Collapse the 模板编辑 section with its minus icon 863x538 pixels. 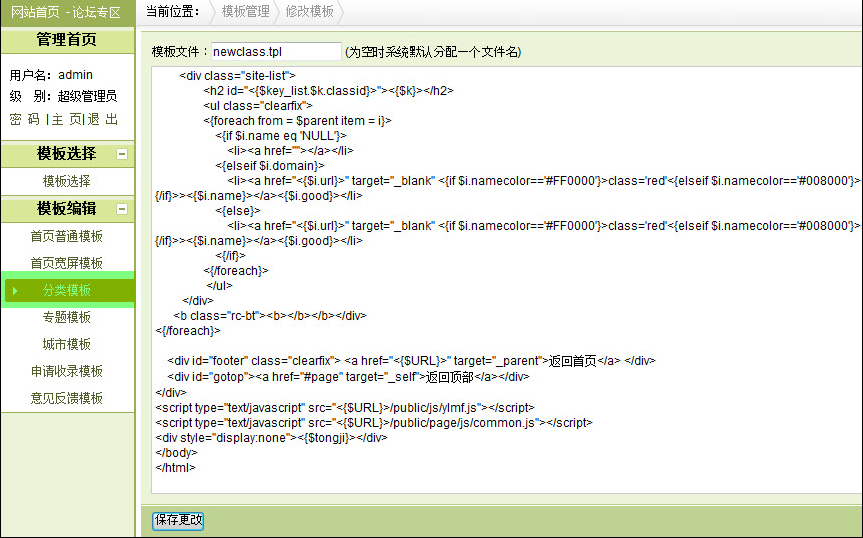point(122,209)
